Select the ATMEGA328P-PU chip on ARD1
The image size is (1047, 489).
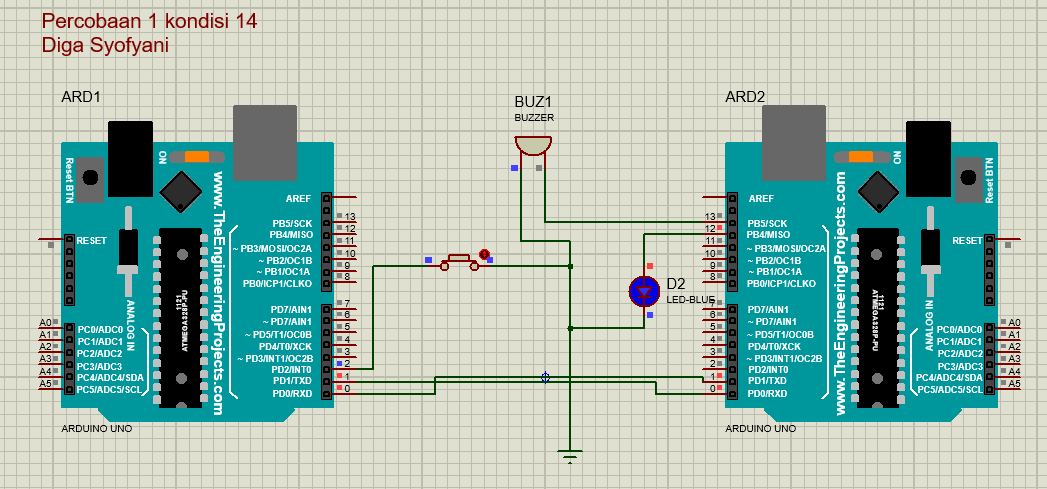click(181, 317)
